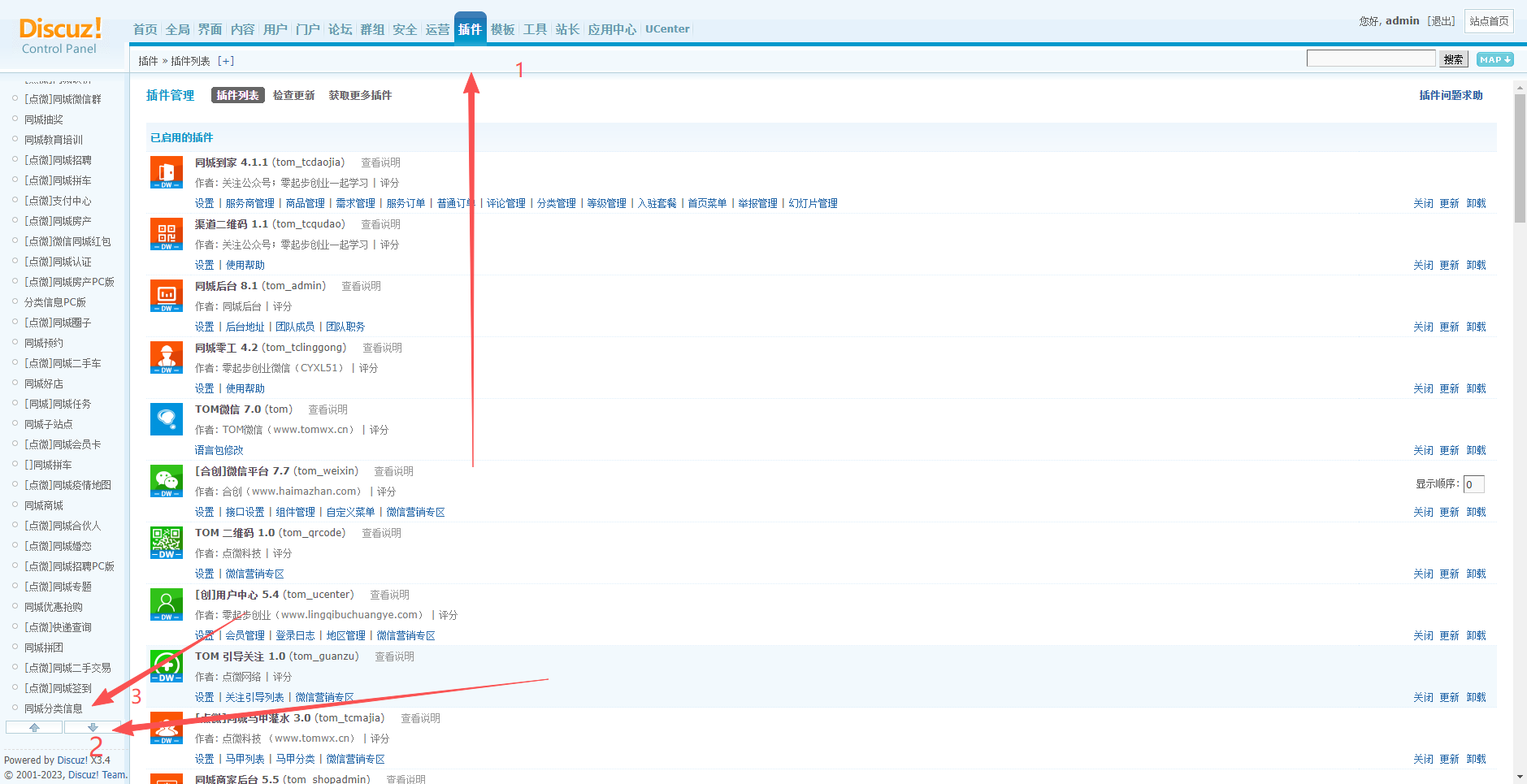This screenshot has height=784, width=1527.
Task: Click the 微信平台 green WeChat icon
Action: pyautogui.click(x=166, y=481)
